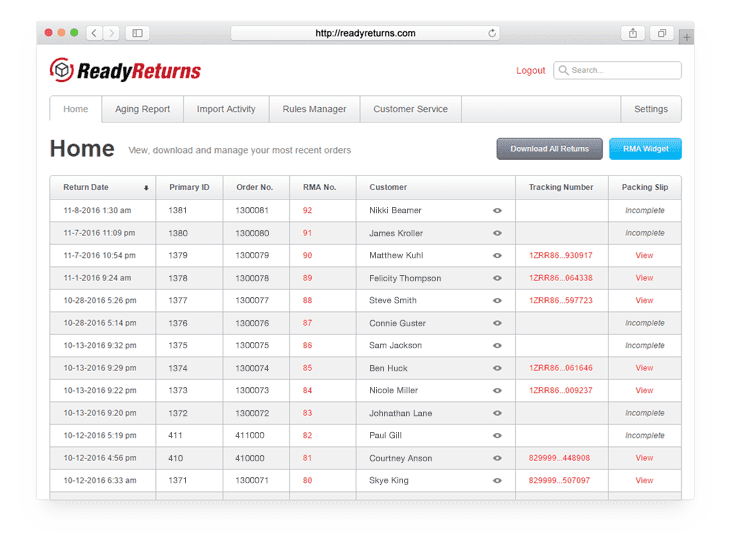Screen dimensions: 730x551
Task: View Nikki Beamer customer details eye icon
Action: [x=497, y=211]
